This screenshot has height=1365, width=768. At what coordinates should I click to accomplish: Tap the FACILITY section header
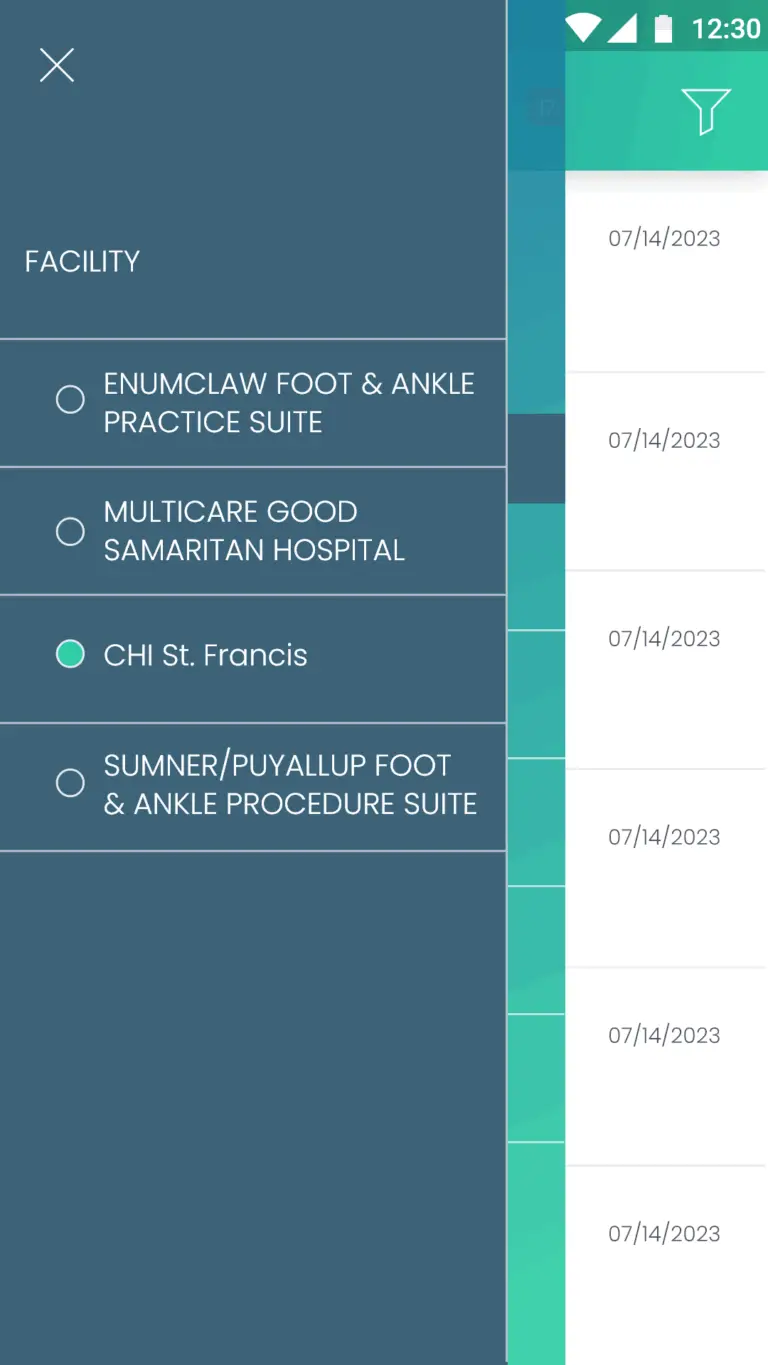click(82, 262)
